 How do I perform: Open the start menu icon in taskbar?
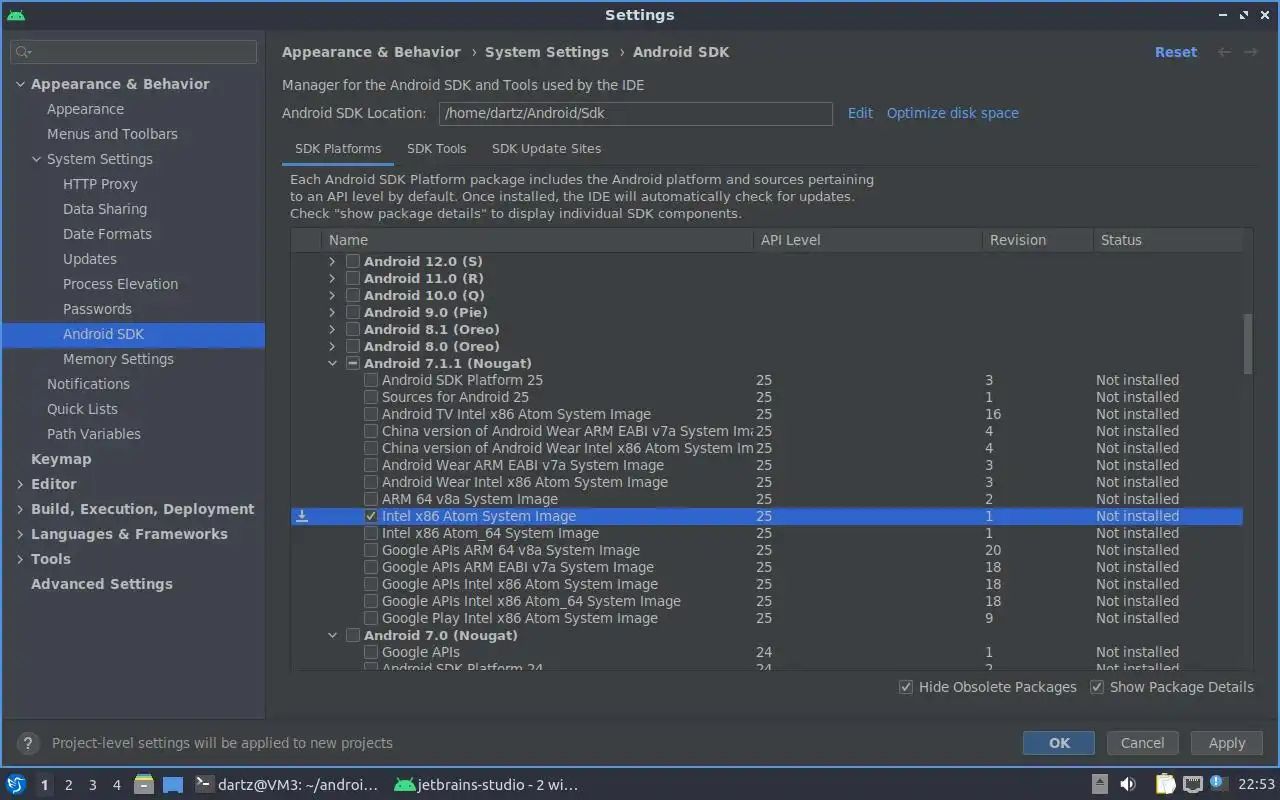pyautogui.click(x=16, y=784)
